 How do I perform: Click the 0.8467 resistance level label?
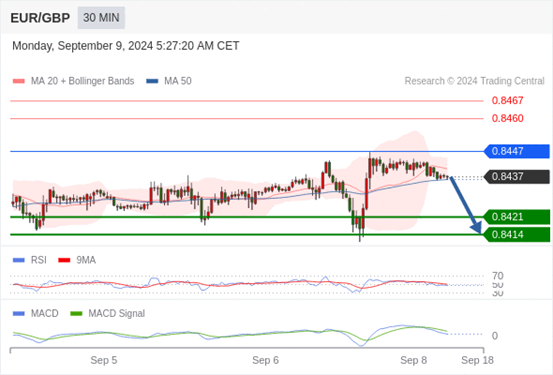pos(508,101)
